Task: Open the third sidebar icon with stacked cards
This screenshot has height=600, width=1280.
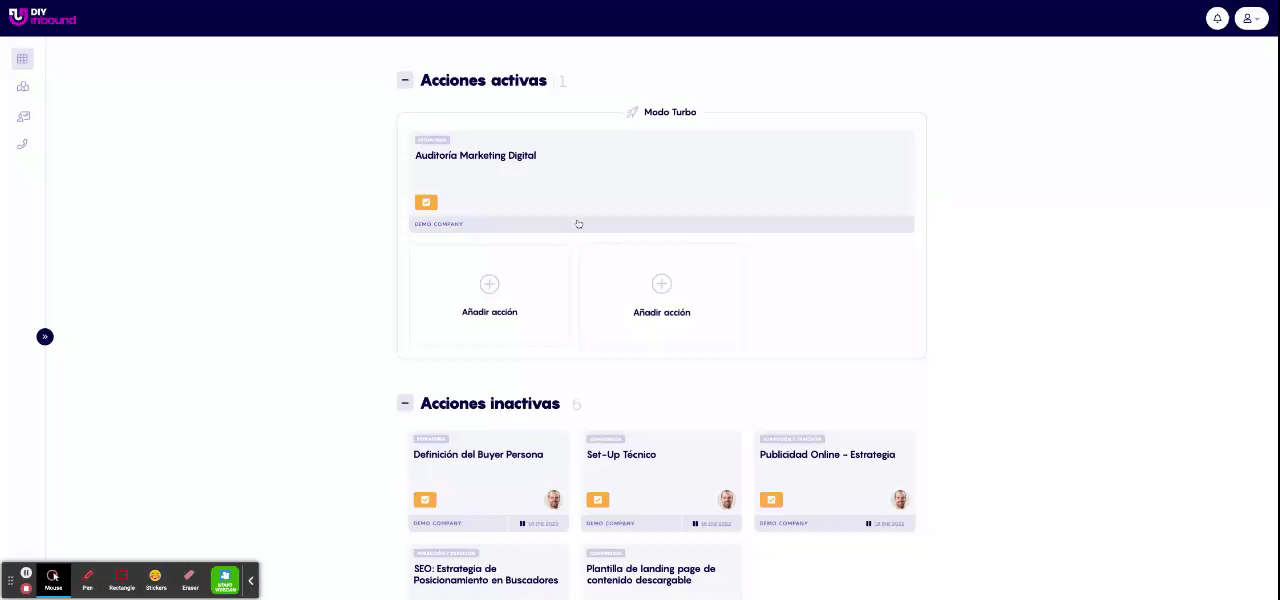Action: 22,116
